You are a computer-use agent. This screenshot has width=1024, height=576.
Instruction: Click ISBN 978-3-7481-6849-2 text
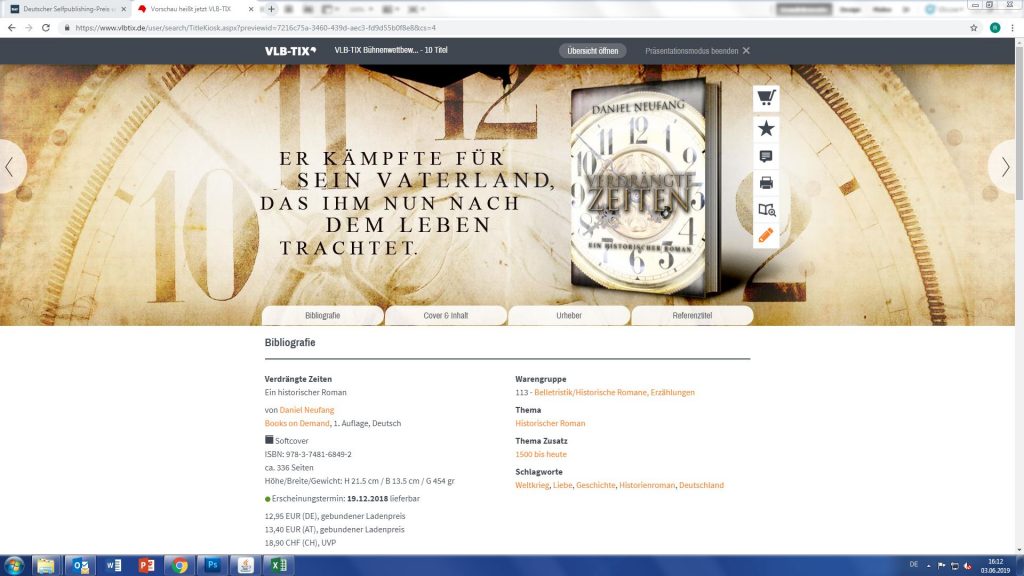click(308, 454)
